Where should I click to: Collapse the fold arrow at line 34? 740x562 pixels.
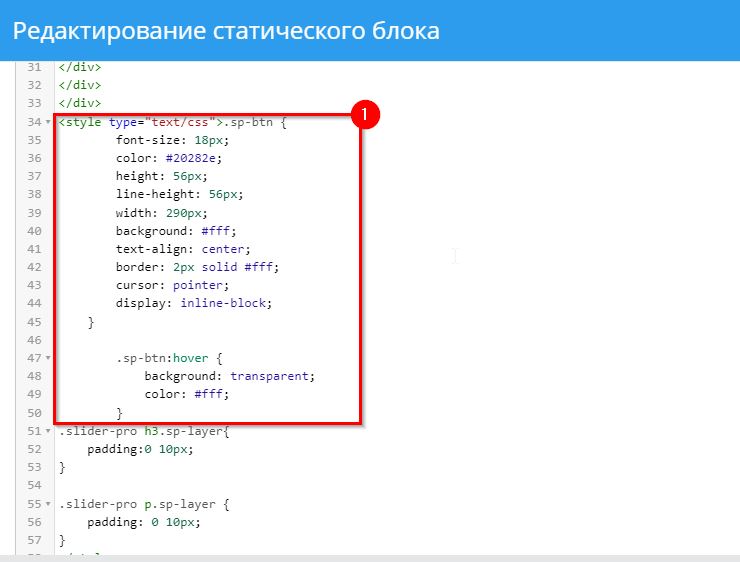pos(48,122)
